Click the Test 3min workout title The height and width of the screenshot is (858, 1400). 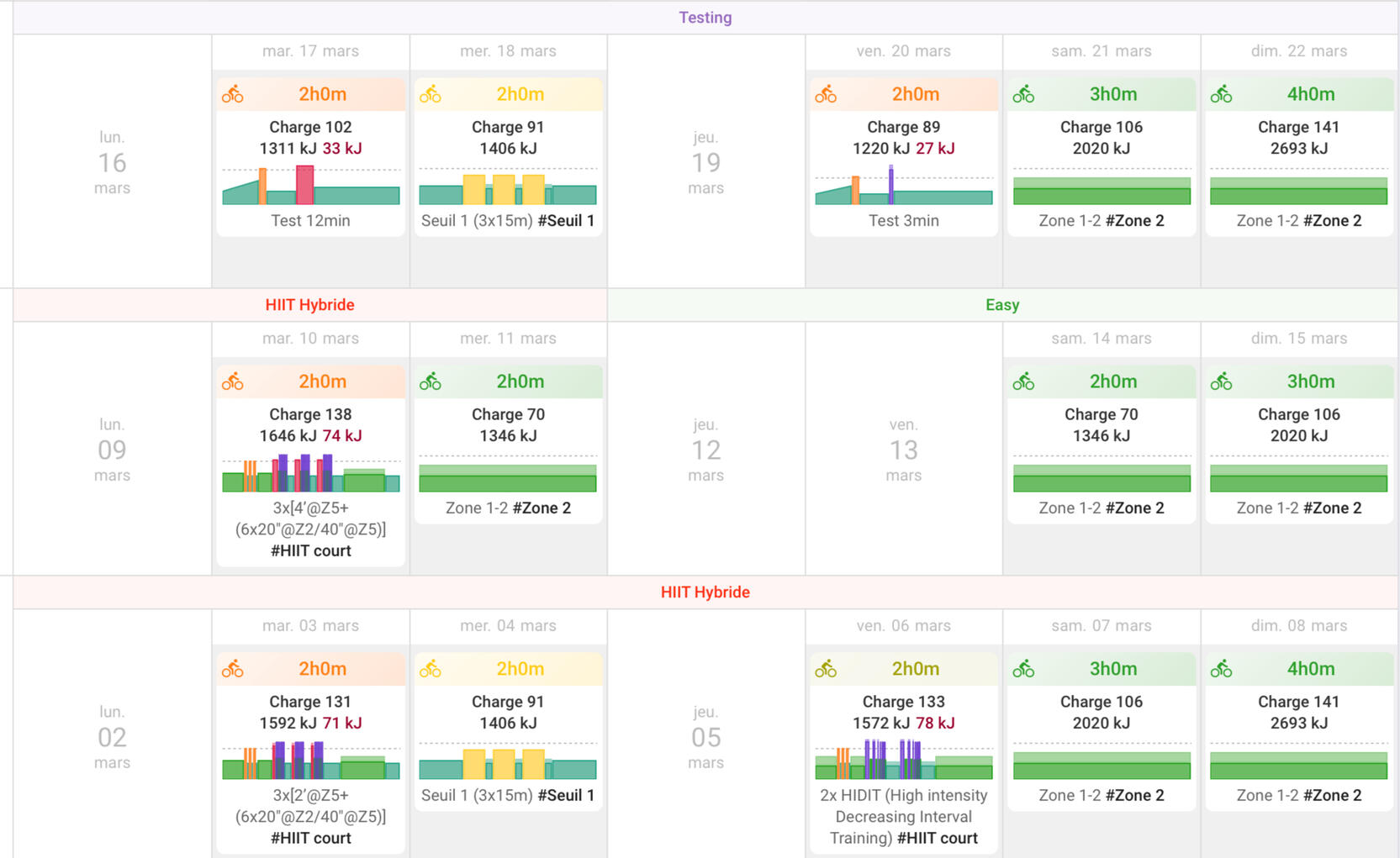pos(904,221)
